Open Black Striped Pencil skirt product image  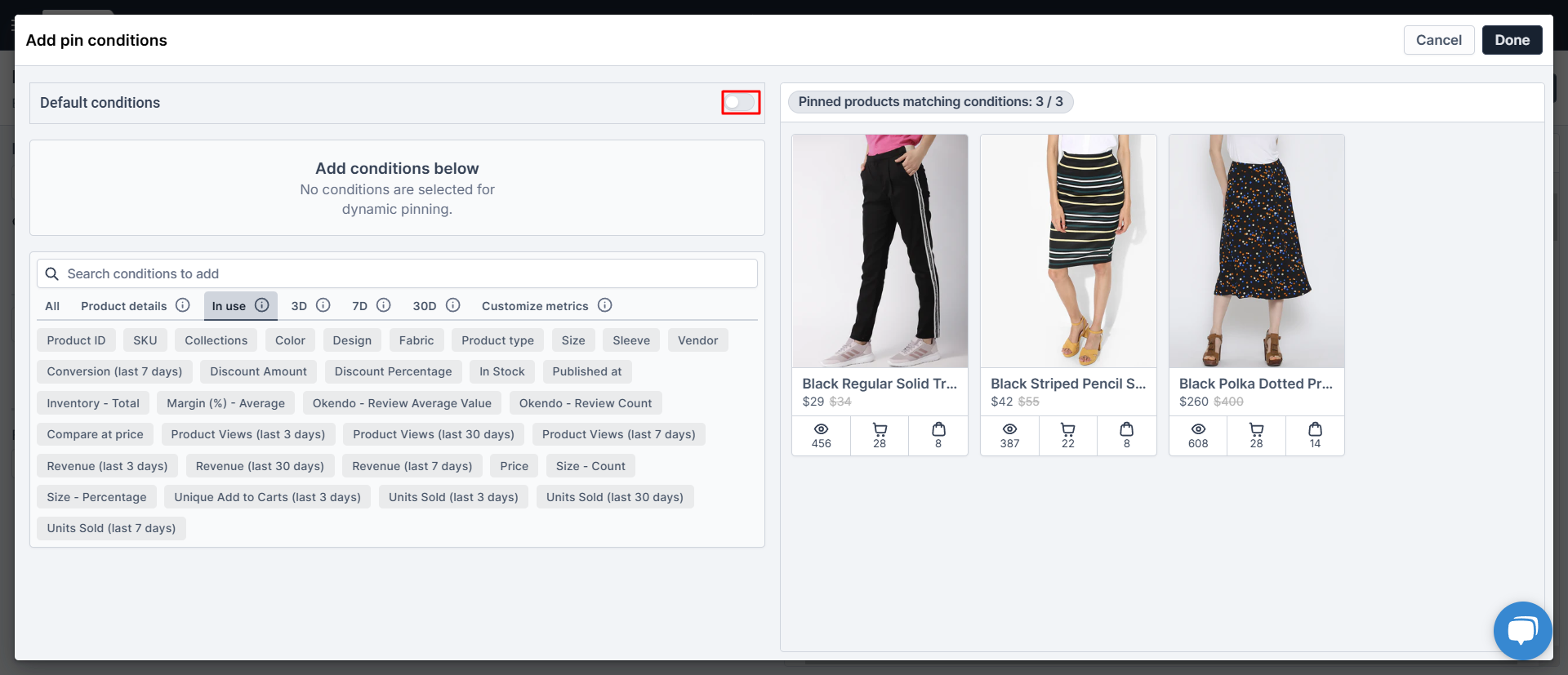(1068, 251)
